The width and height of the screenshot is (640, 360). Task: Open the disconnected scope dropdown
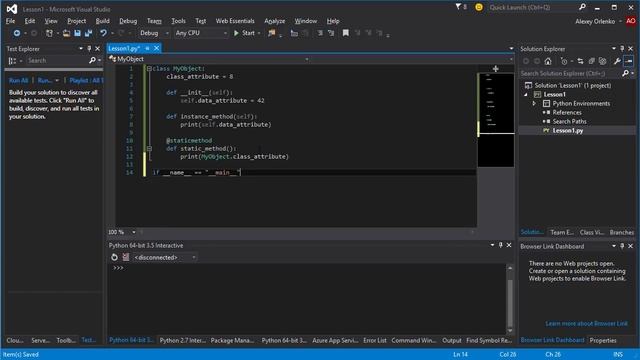[193, 257]
